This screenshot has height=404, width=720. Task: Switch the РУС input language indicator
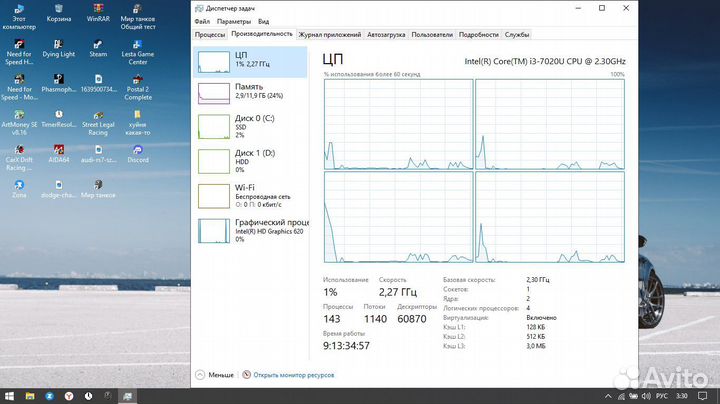[662, 396]
